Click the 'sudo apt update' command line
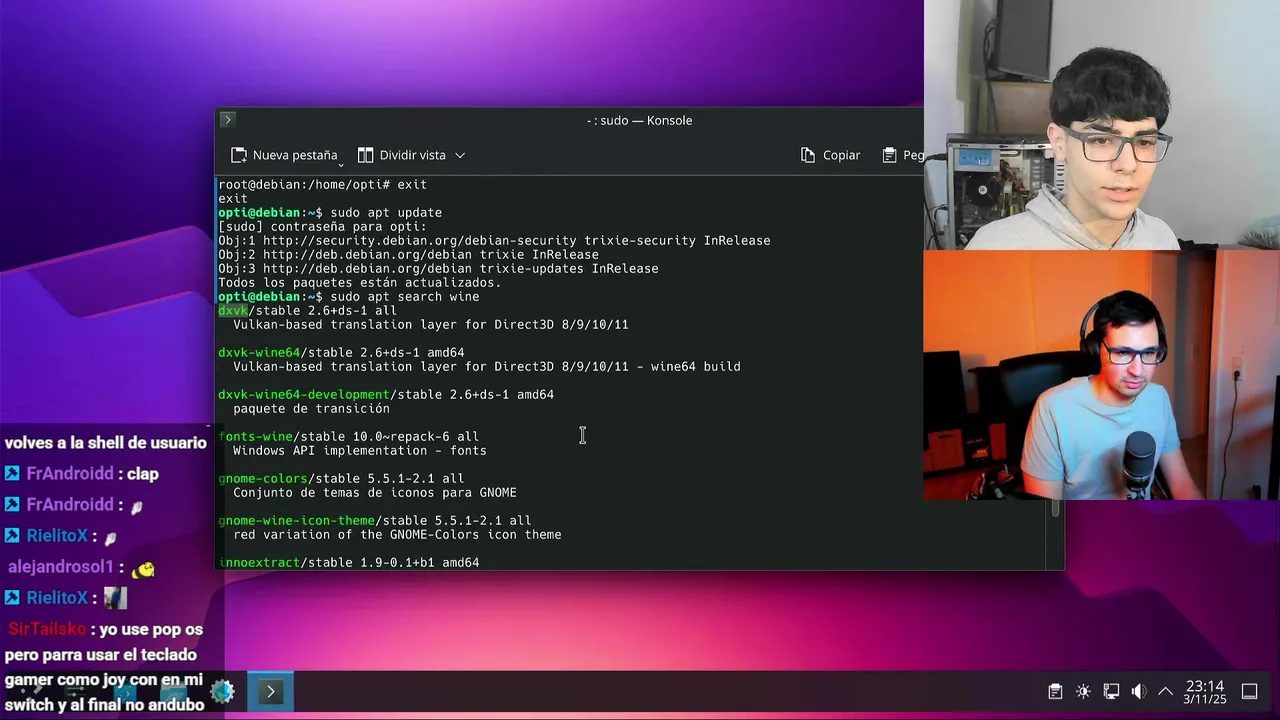1280x720 pixels. pos(330,213)
